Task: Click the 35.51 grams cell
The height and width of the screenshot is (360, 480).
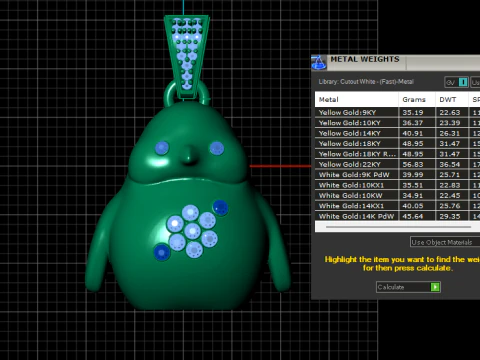Action: [x=417, y=185]
